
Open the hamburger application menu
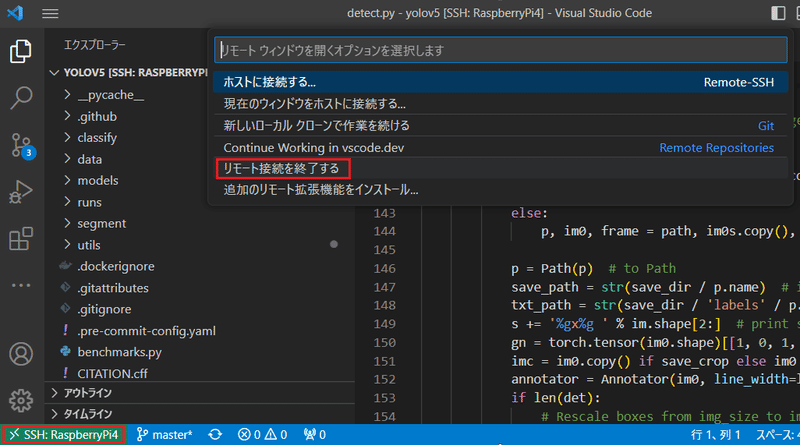50,13
